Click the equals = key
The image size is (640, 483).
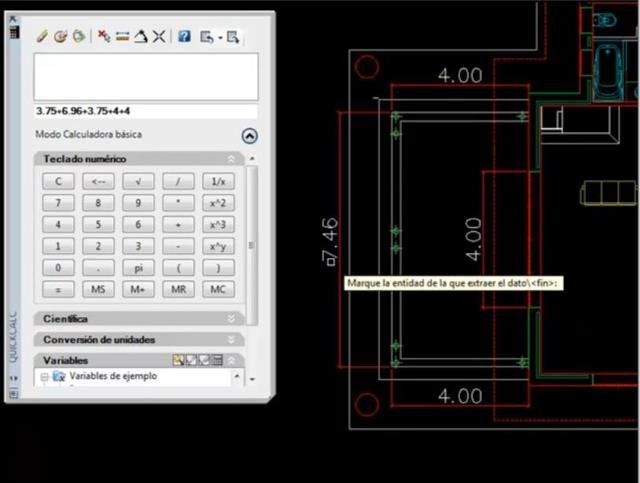click(x=58, y=289)
